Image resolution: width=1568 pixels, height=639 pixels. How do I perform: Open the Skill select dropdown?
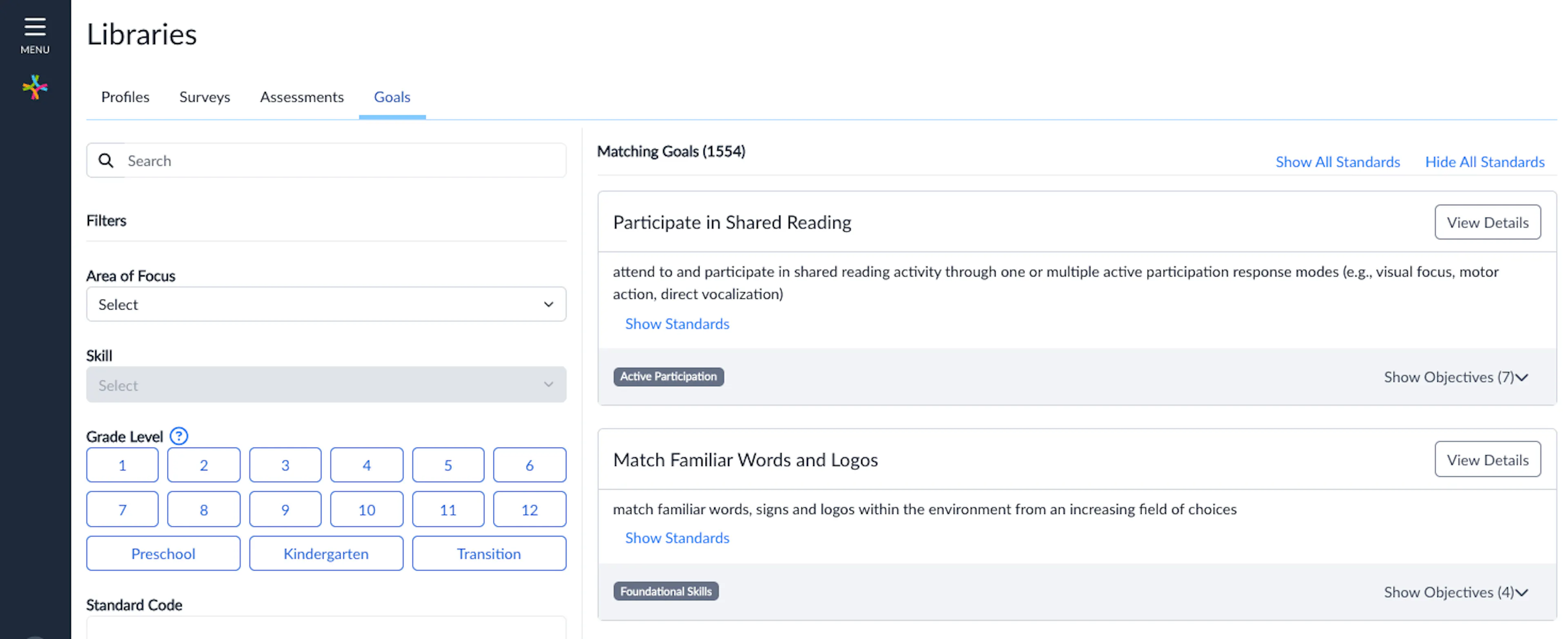pos(326,385)
